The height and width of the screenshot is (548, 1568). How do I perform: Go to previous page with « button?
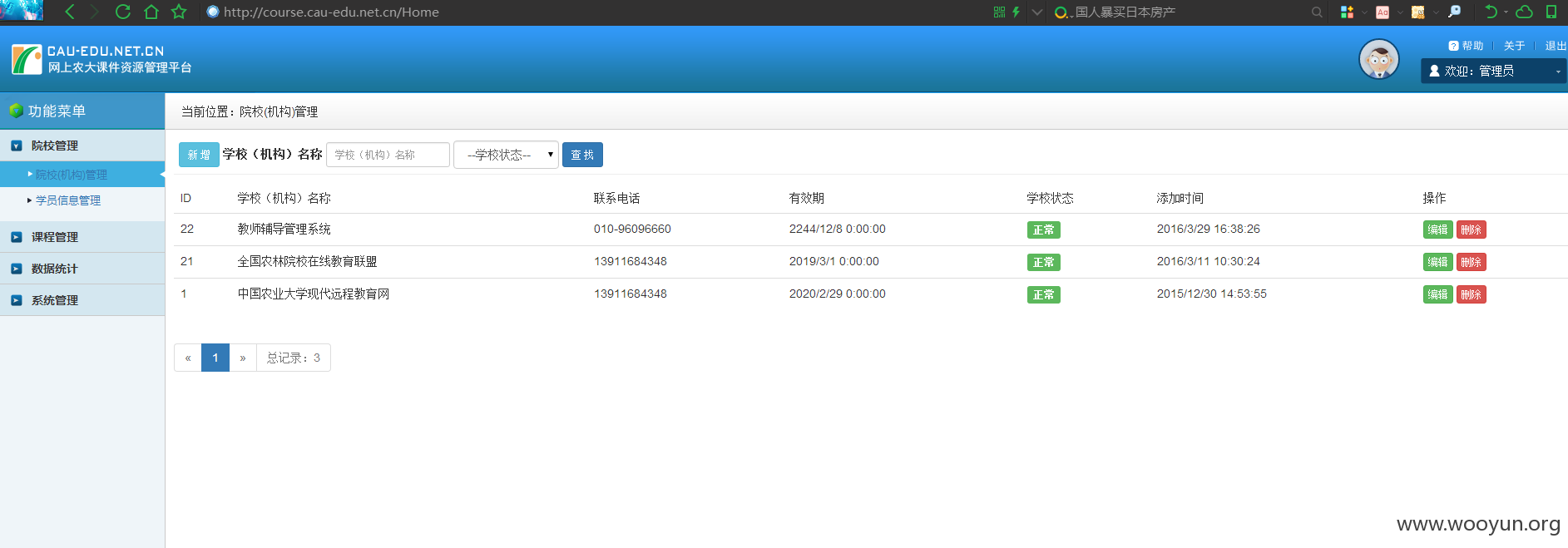click(188, 358)
